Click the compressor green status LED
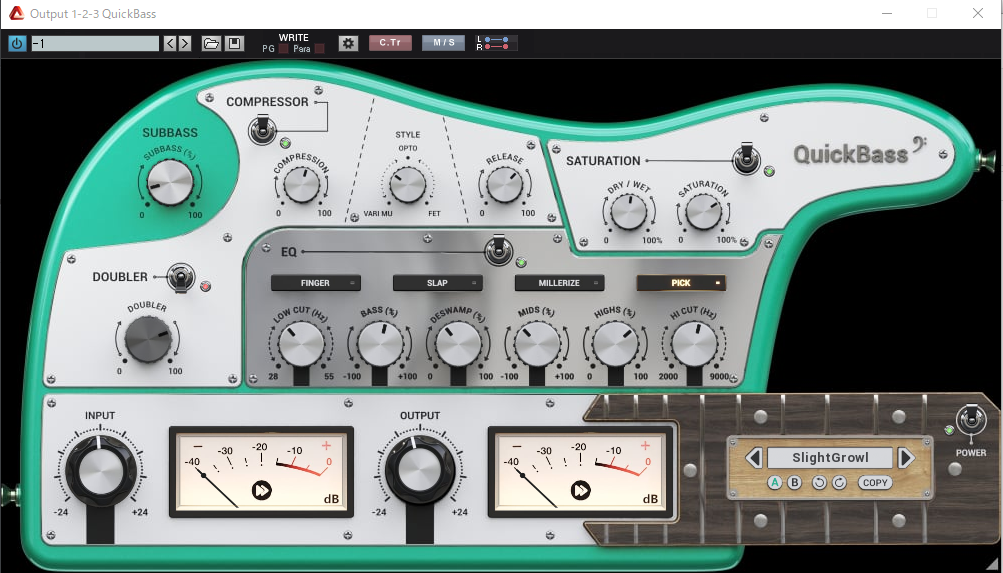 coord(285,143)
